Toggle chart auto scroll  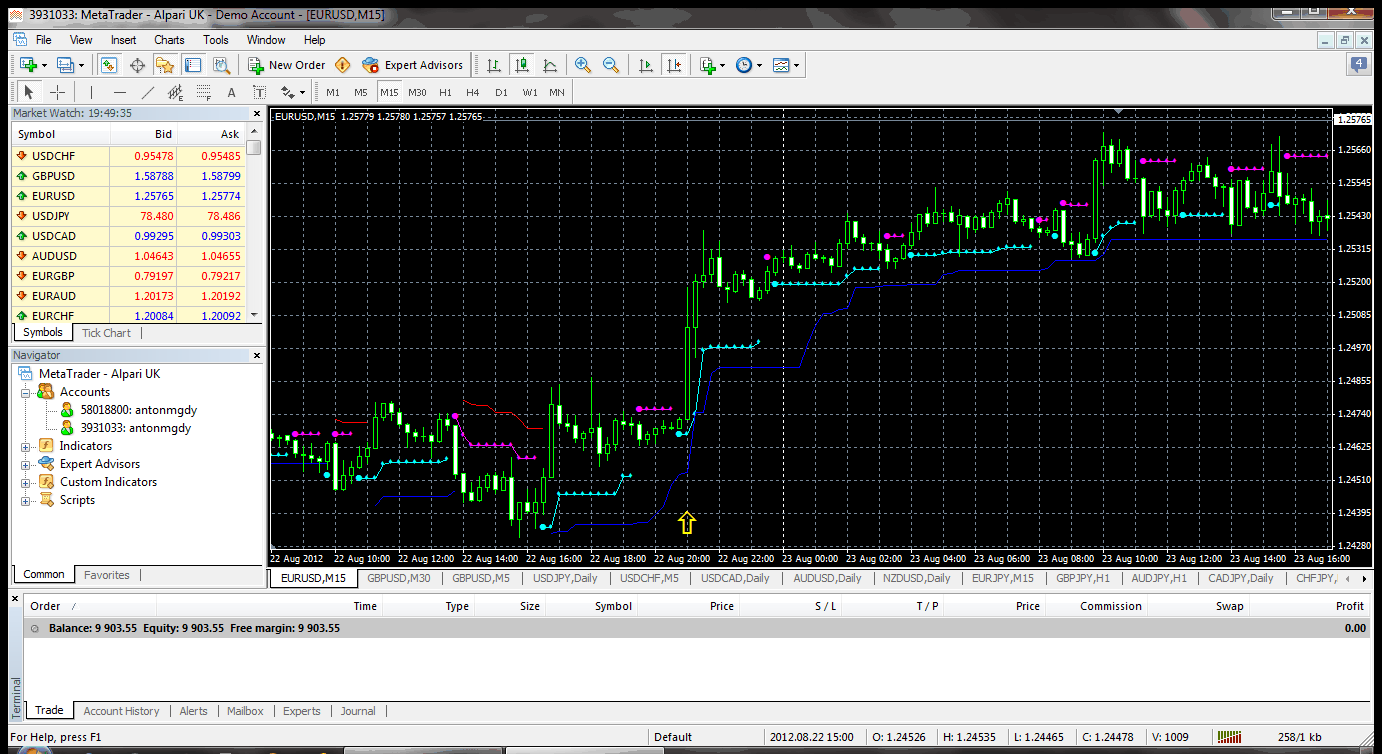pyautogui.click(x=645, y=65)
